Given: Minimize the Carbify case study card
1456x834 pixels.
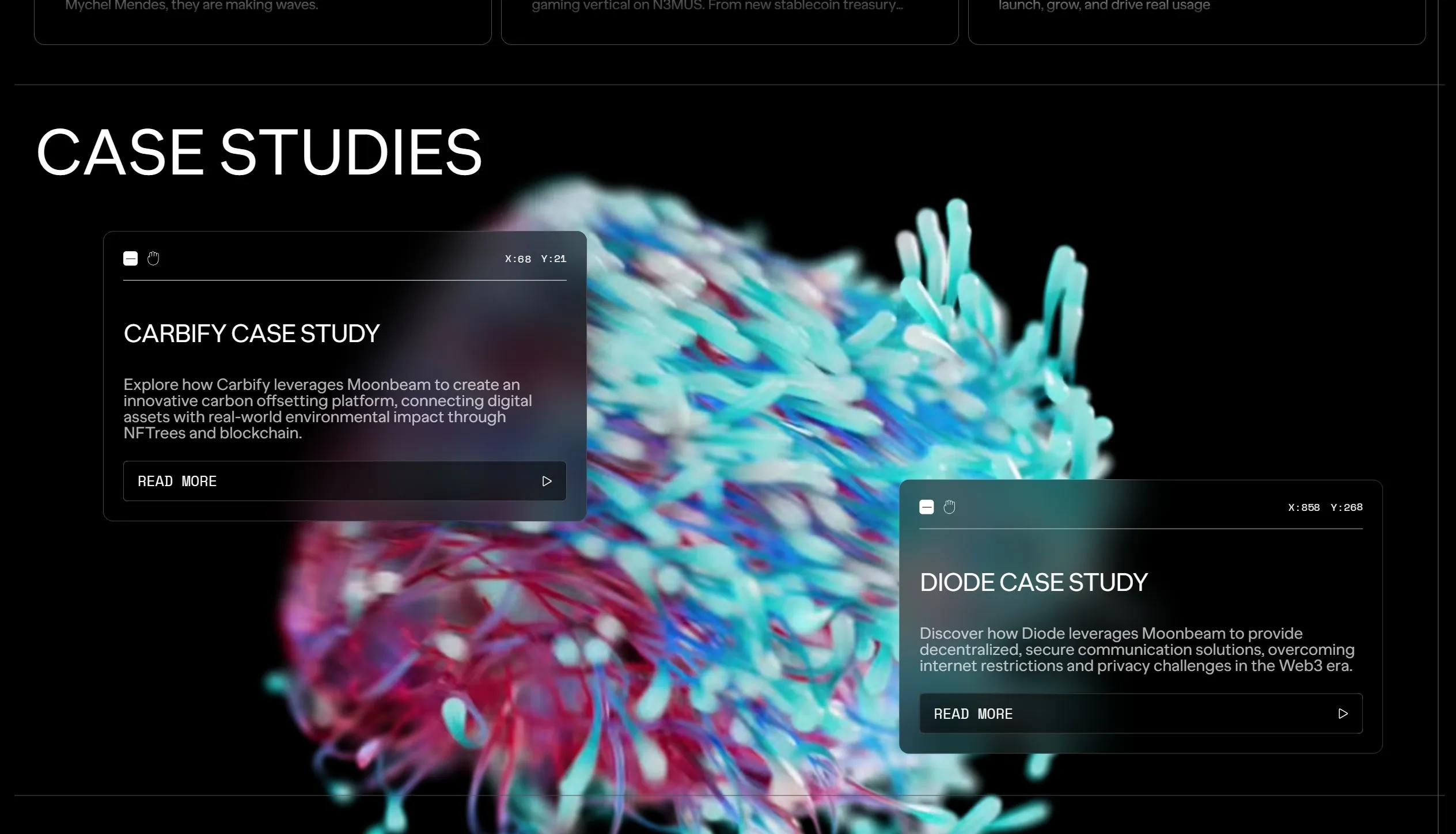Looking at the screenshot, I should 131,259.
